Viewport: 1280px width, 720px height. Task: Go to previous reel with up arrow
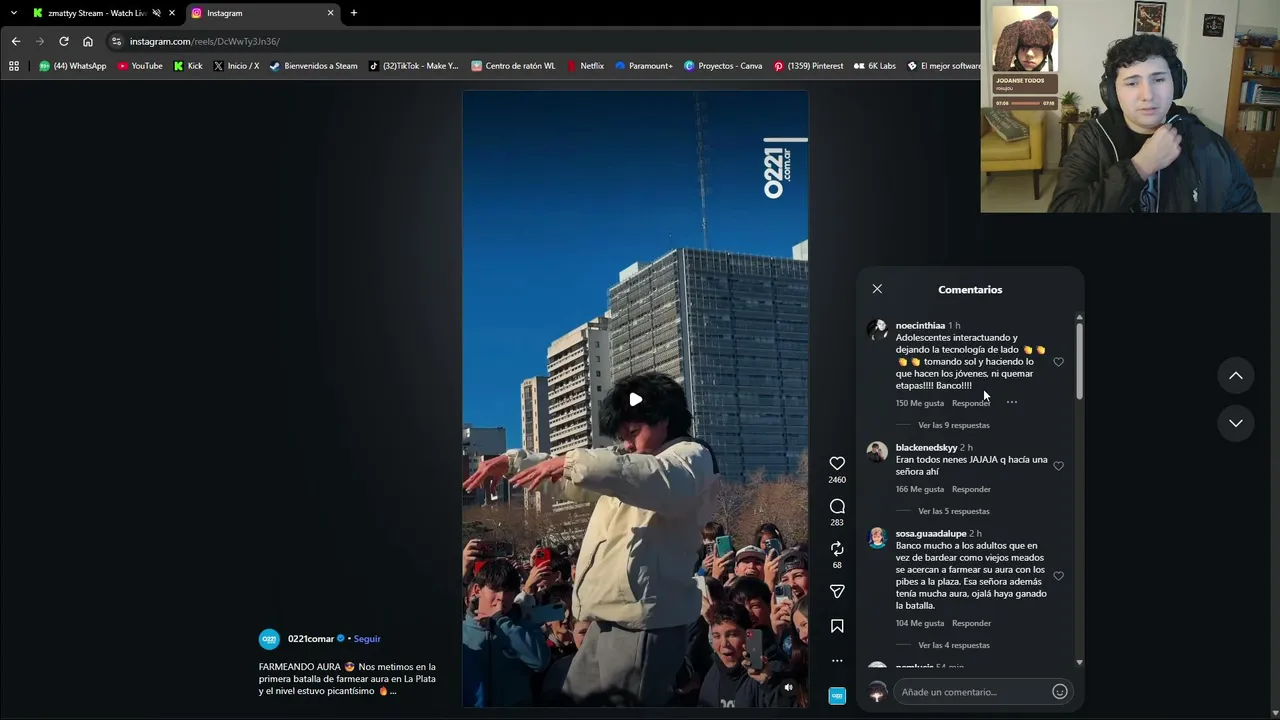(x=1236, y=376)
